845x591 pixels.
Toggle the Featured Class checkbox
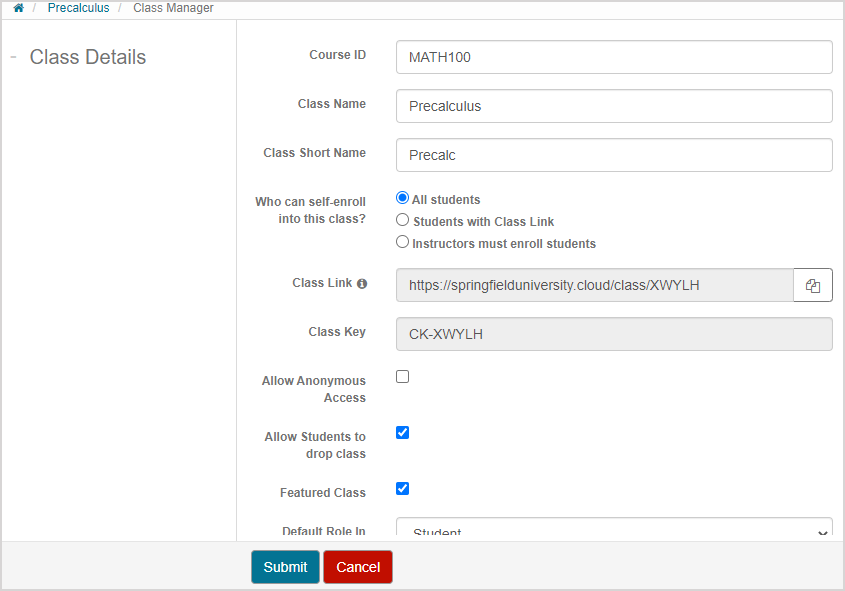click(x=403, y=489)
